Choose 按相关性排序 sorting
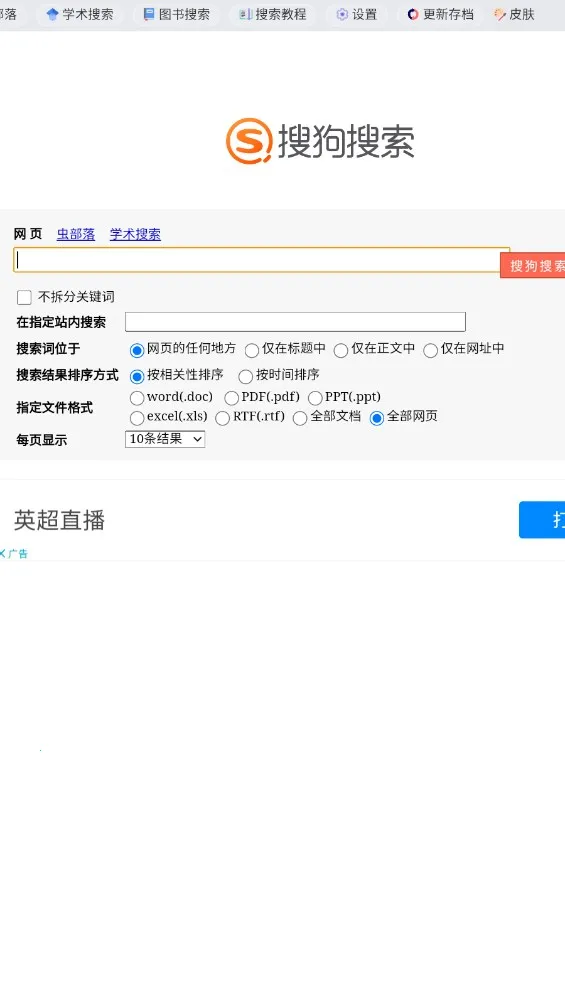This screenshot has height=1004, width=565. coord(136,376)
